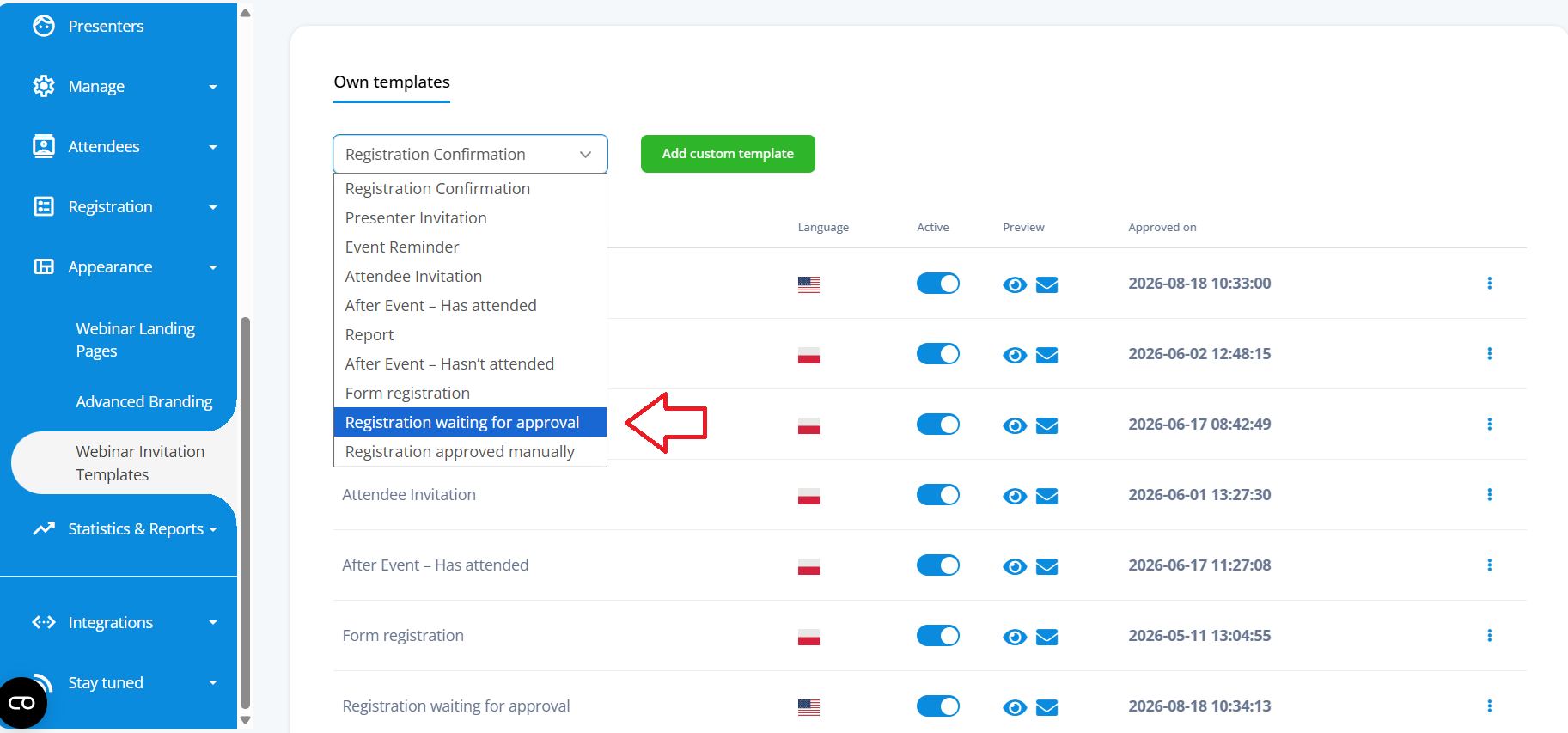Disable the Attendee Invitation template toggle
This screenshot has width=1568, height=733.
(938, 494)
